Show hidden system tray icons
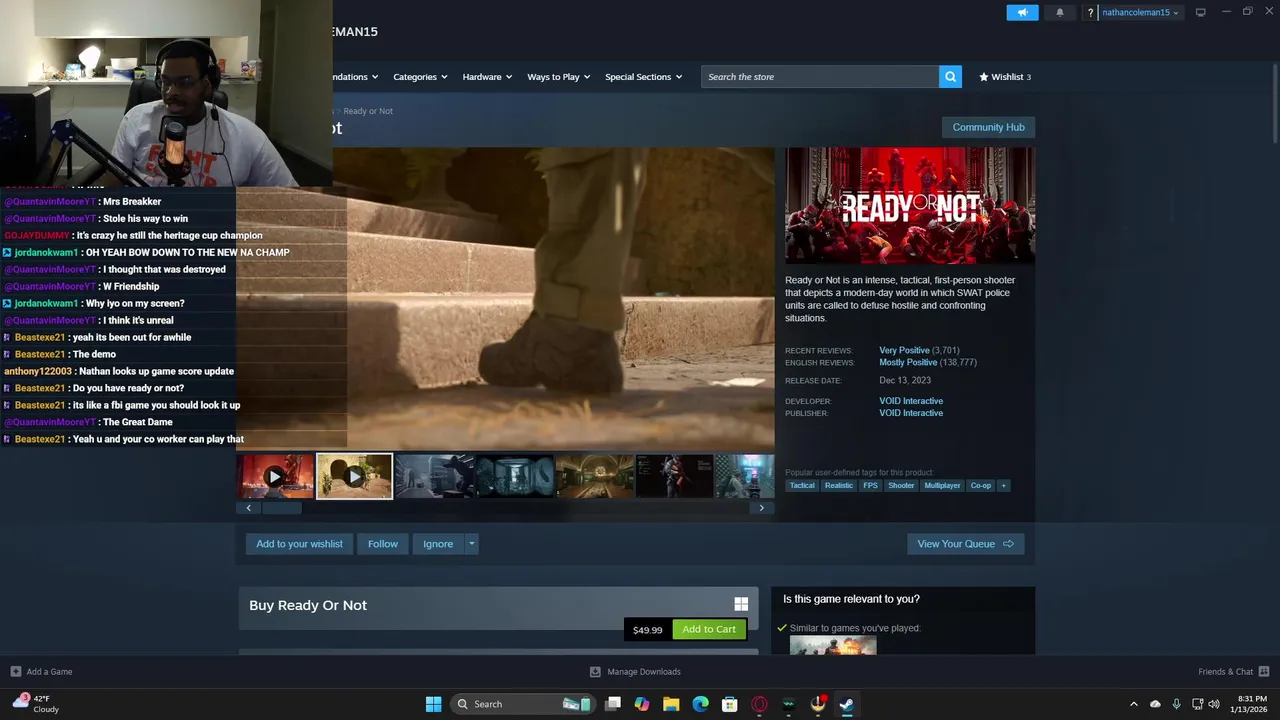 pyautogui.click(x=1133, y=704)
